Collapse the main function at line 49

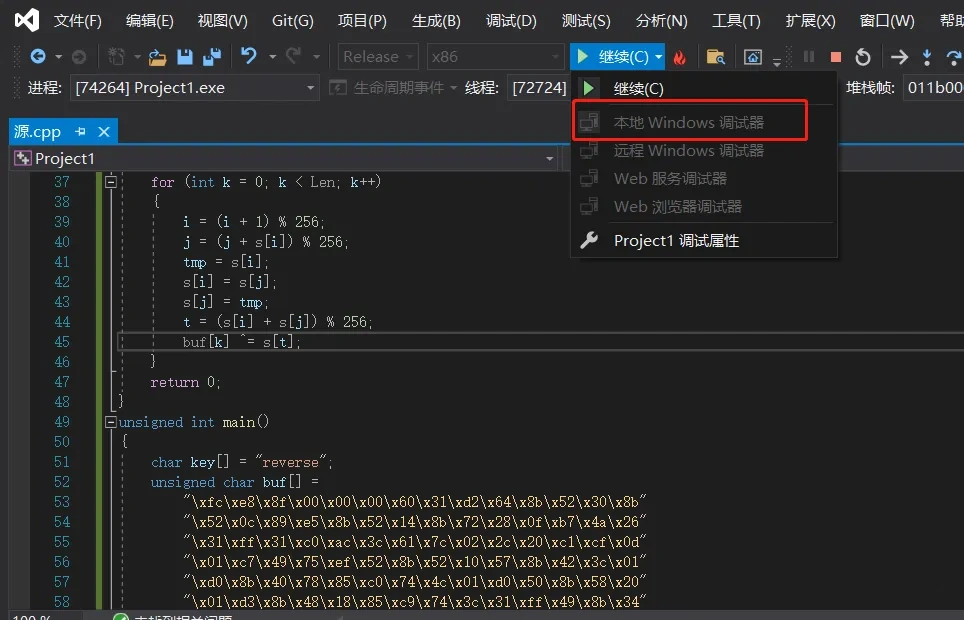click(x=111, y=422)
